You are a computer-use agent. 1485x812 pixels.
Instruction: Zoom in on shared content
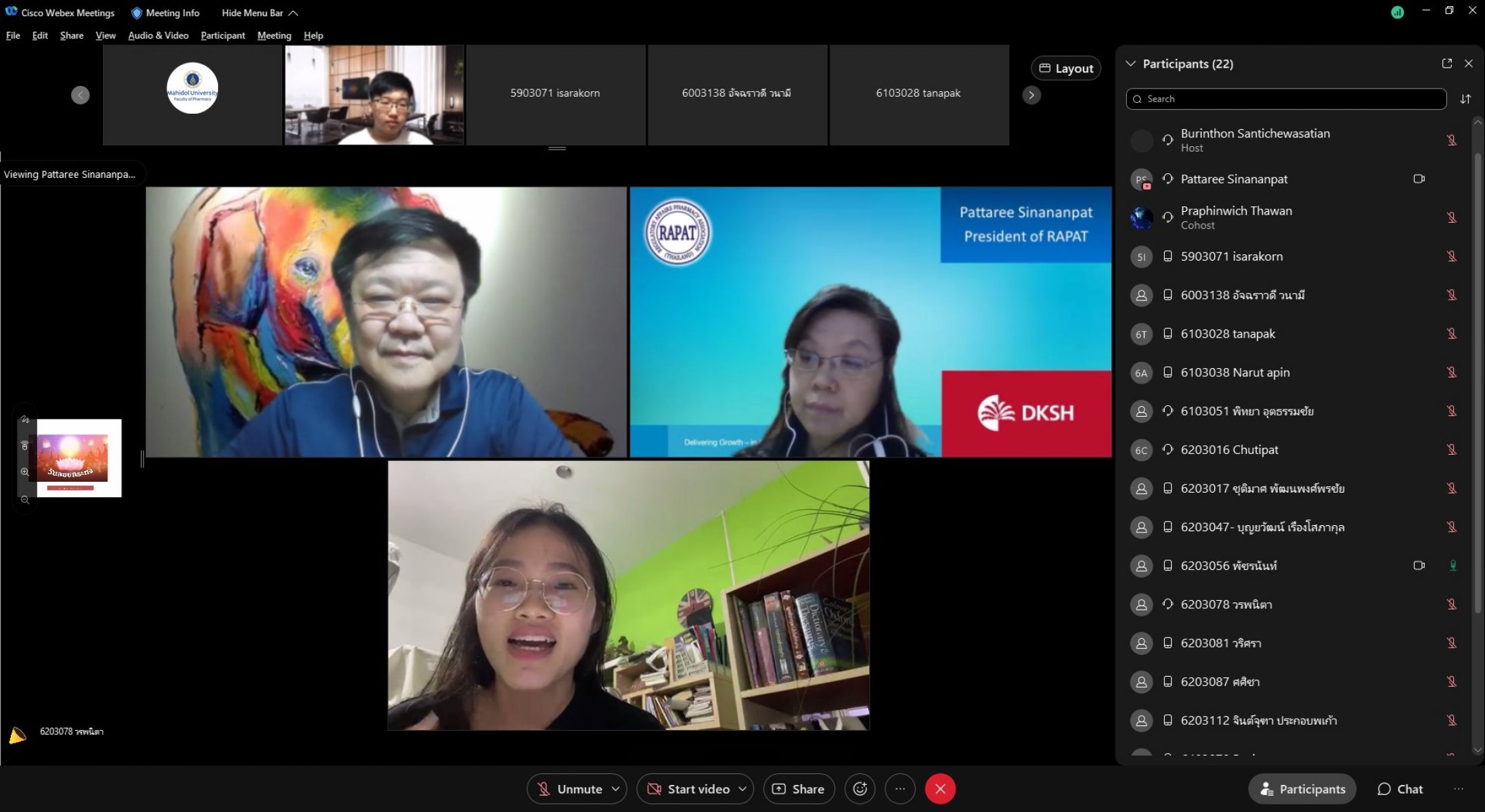point(25,472)
